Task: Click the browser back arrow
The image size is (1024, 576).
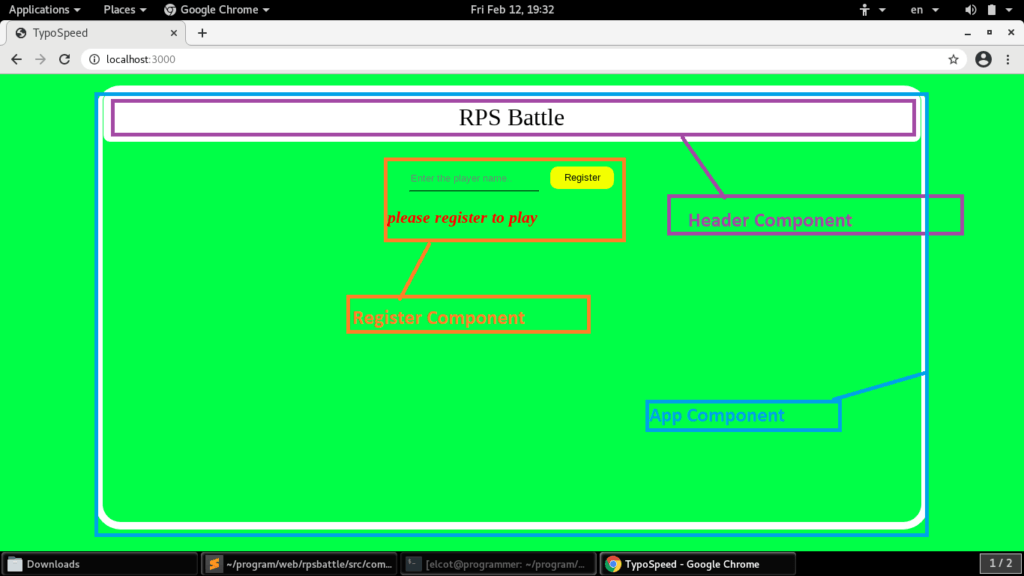Action: (x=16, y=60)
